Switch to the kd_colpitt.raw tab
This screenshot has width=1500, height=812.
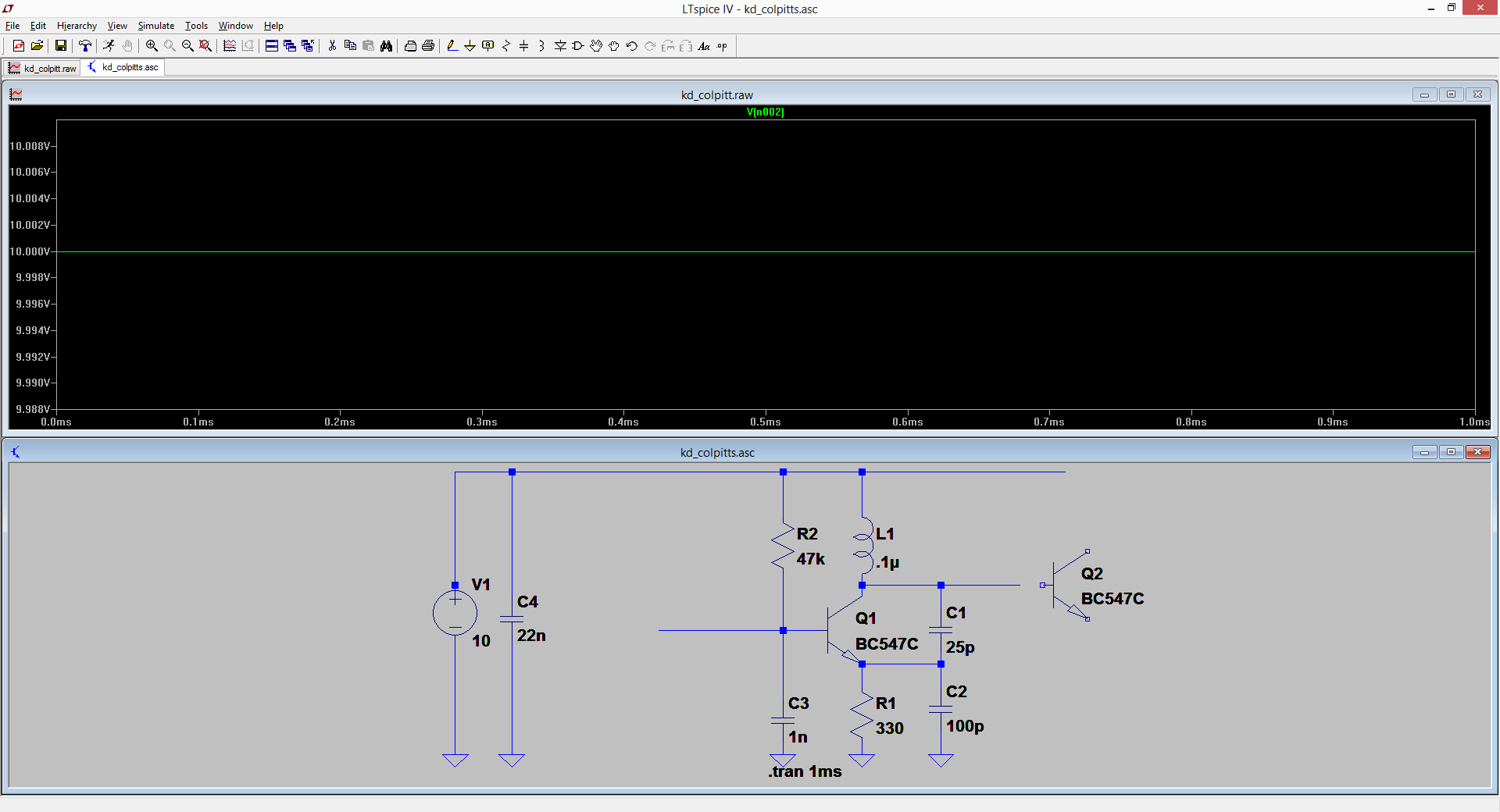pyautogui.click(x=43, y=68)
